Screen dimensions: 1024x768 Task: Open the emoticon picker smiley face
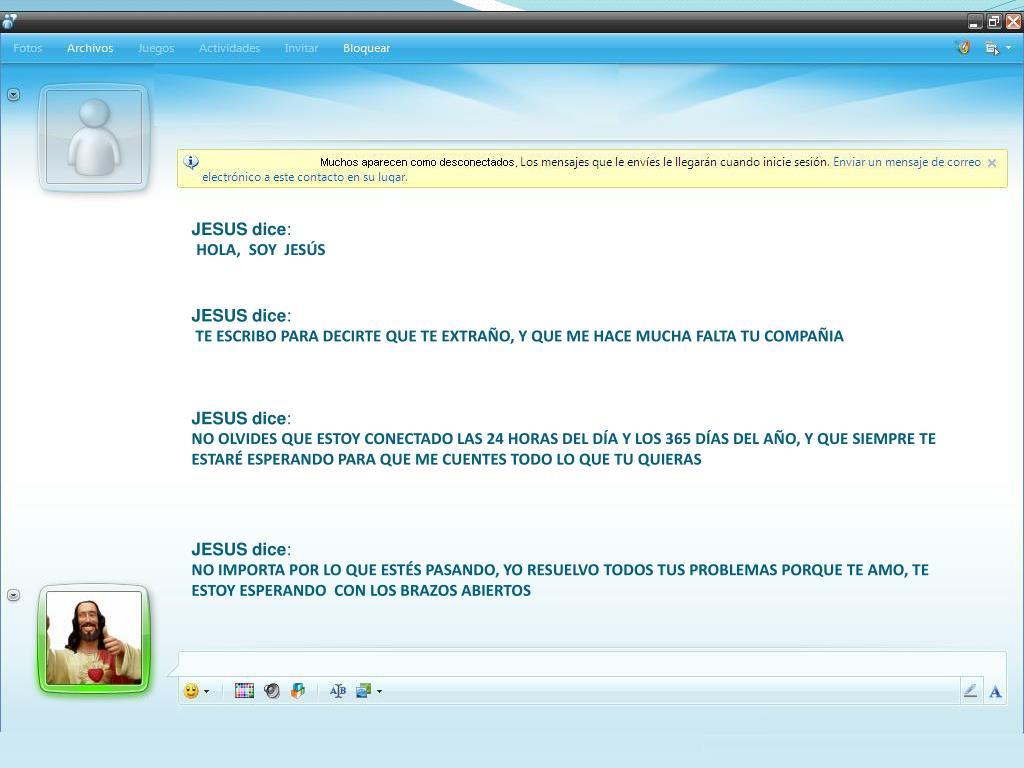[x=191, y=691]
